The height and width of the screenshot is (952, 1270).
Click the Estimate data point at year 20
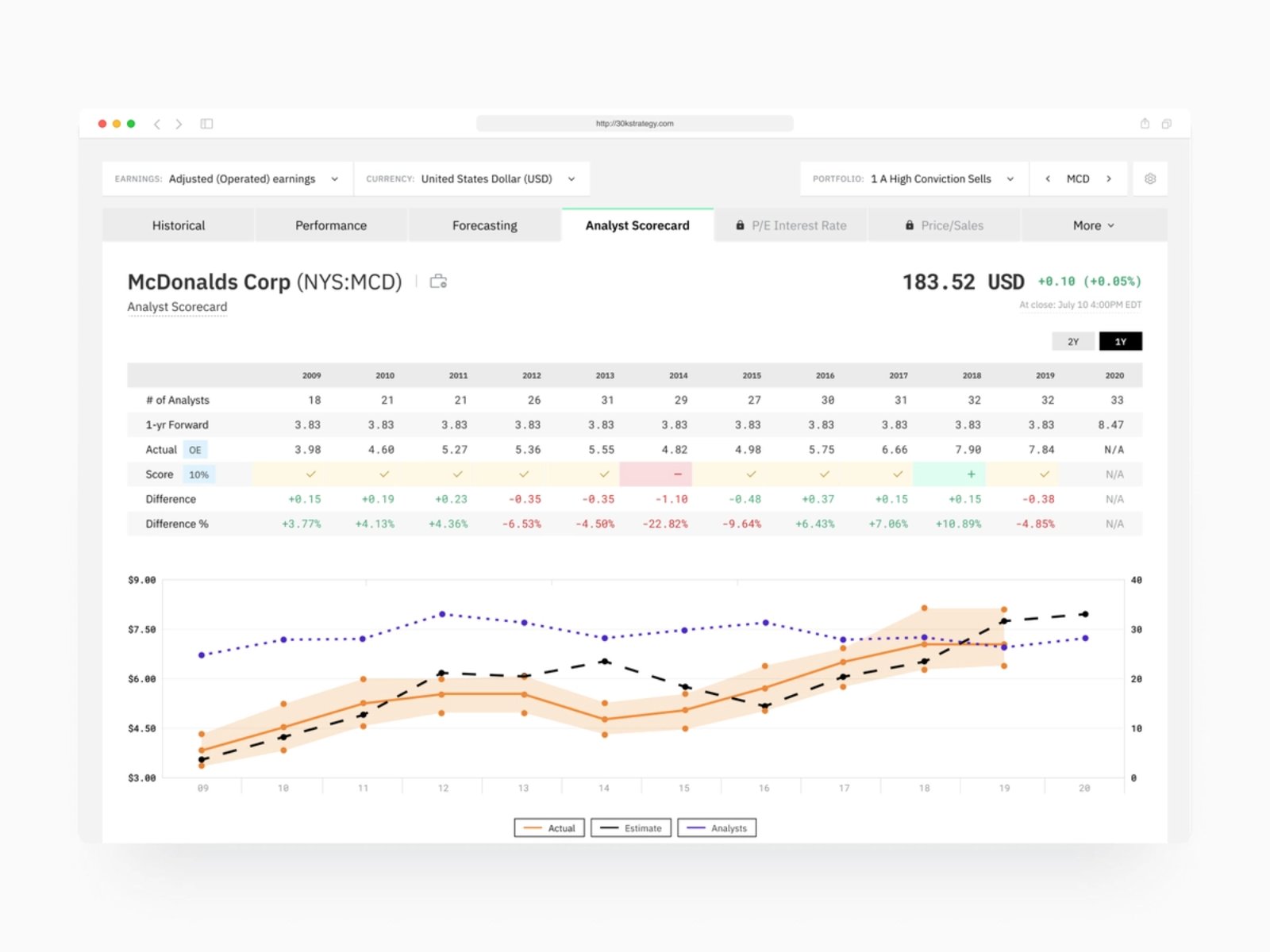point(1085,614)
